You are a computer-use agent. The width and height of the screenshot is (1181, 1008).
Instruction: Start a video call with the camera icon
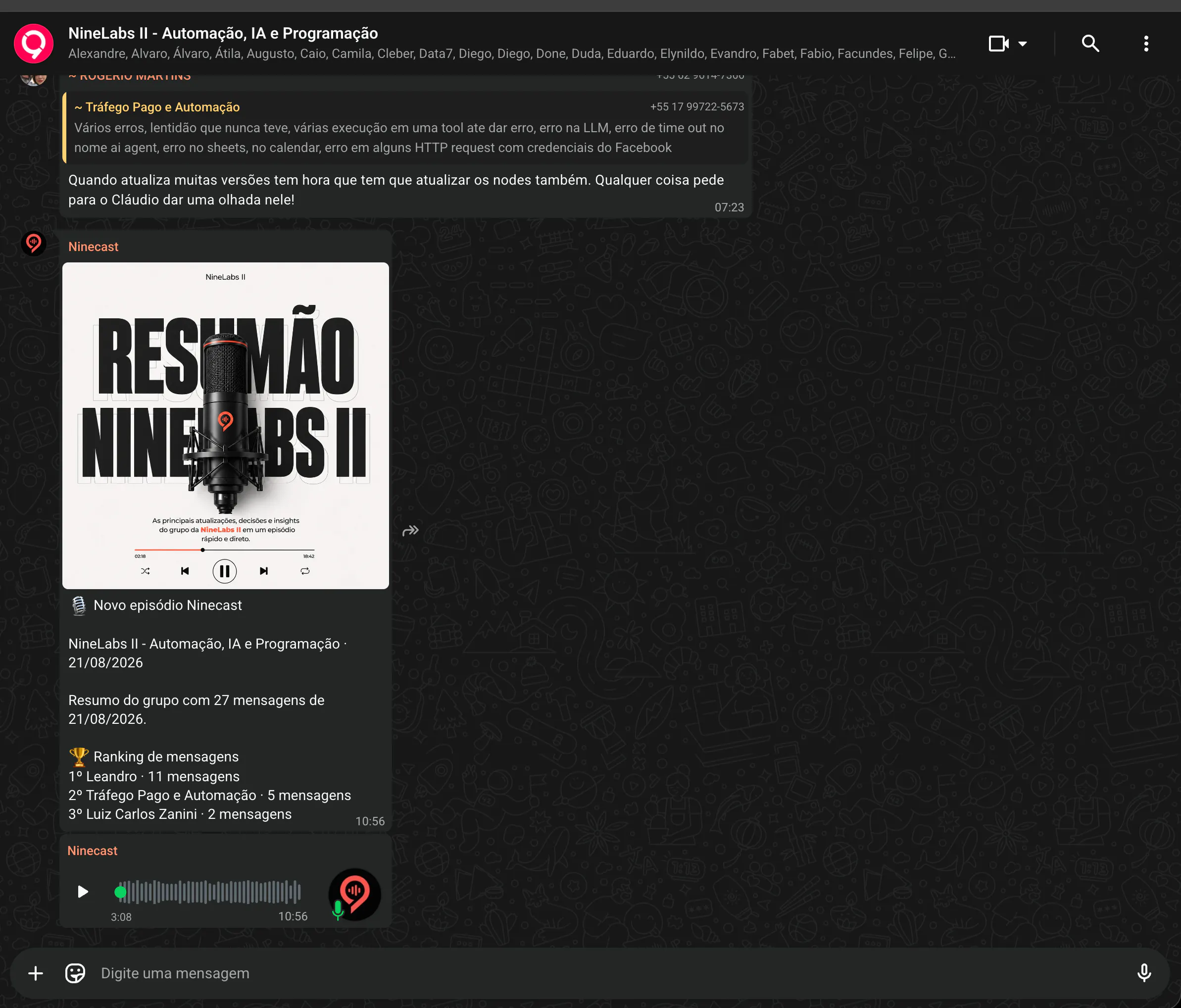999,44
